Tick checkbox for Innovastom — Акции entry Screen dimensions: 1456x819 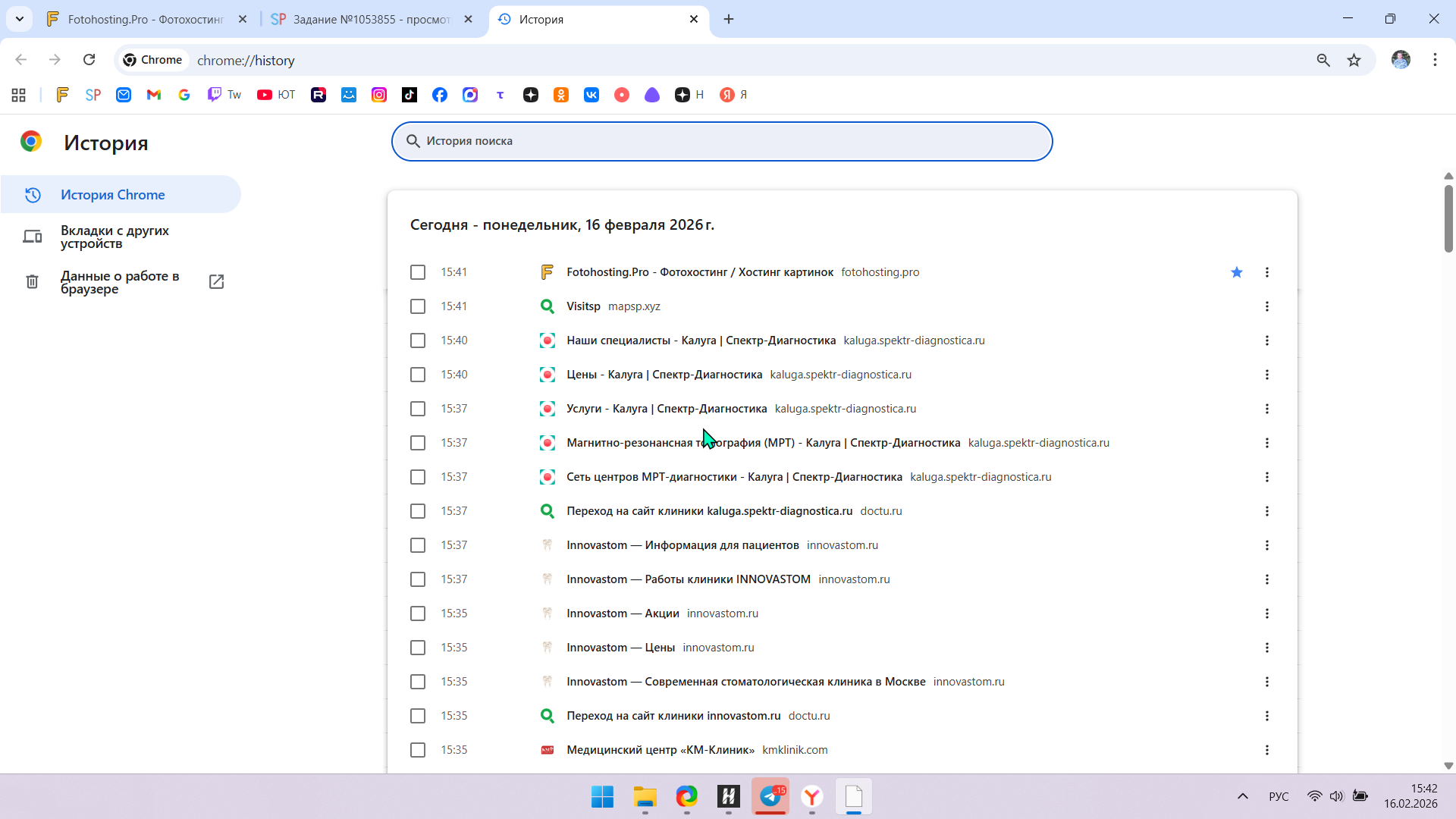(418, 613)
